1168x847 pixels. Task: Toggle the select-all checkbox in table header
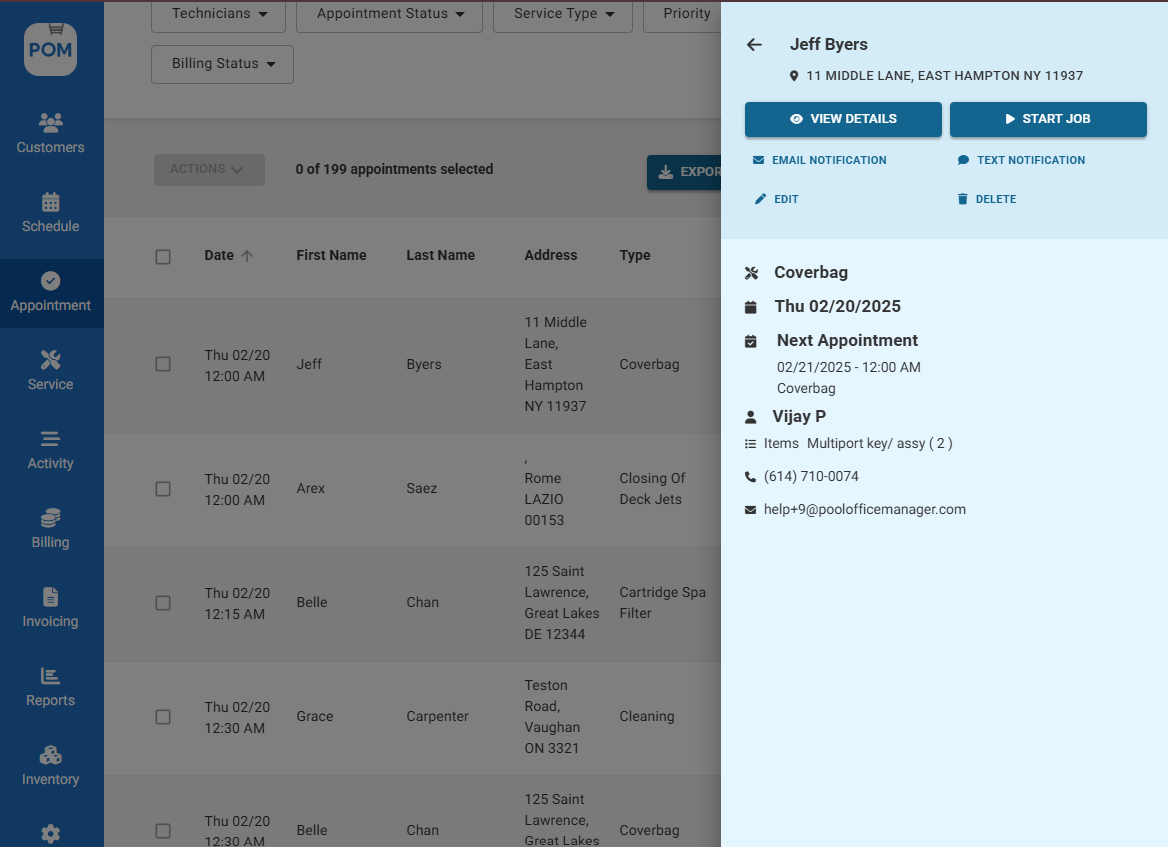(163, 257)
